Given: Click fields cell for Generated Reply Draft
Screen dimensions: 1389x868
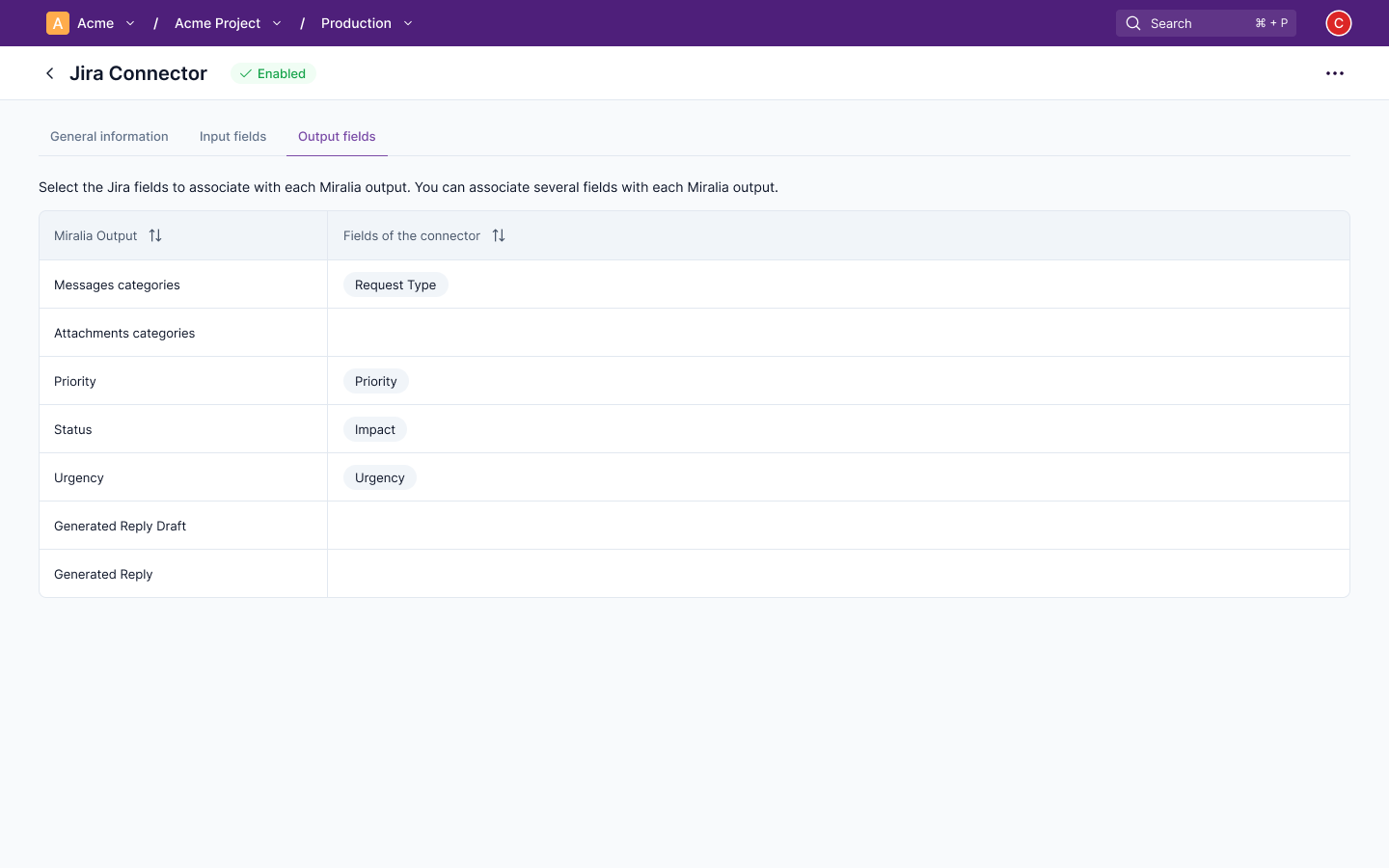Looking at the screenshot, I should 838,526.
